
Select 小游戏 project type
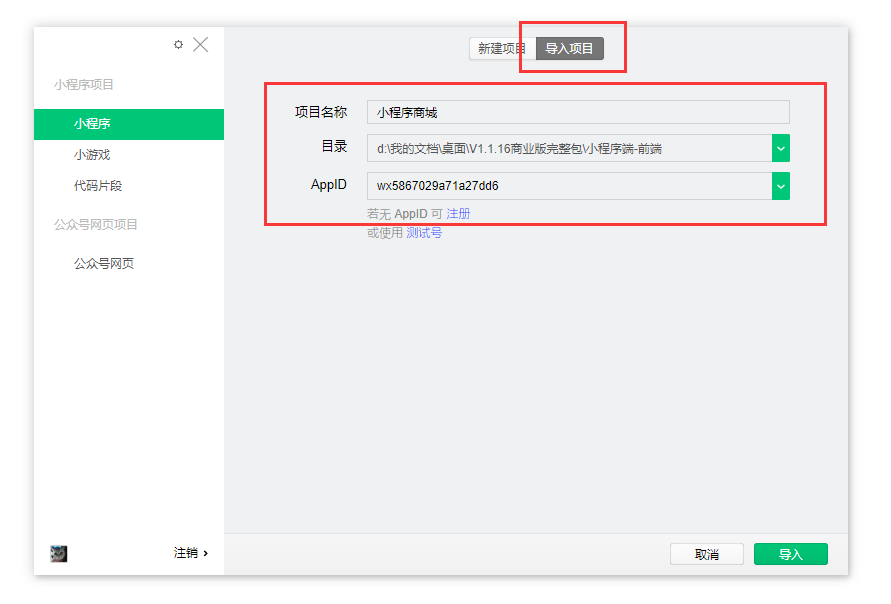(x=92, y=155)
